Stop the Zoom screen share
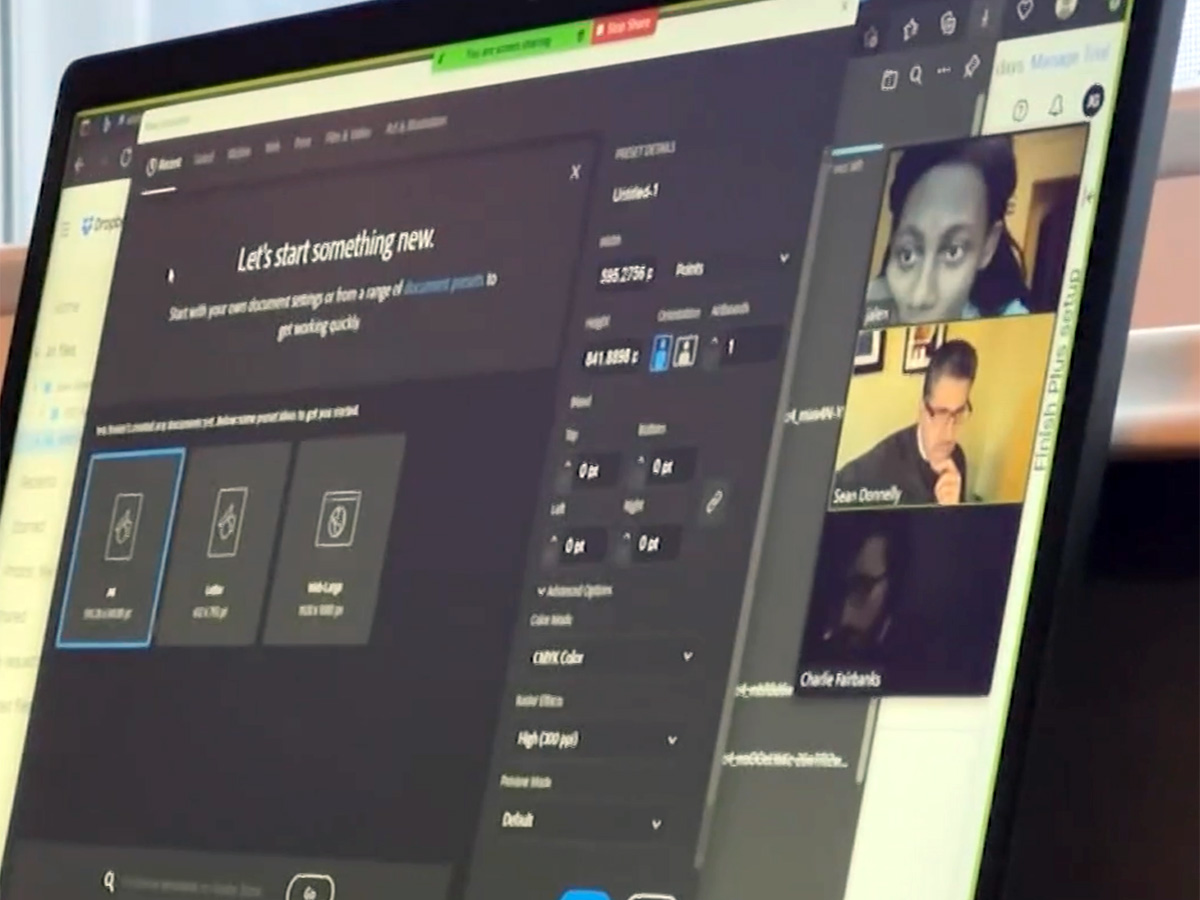1200x900 pixels. click(625, 24)
